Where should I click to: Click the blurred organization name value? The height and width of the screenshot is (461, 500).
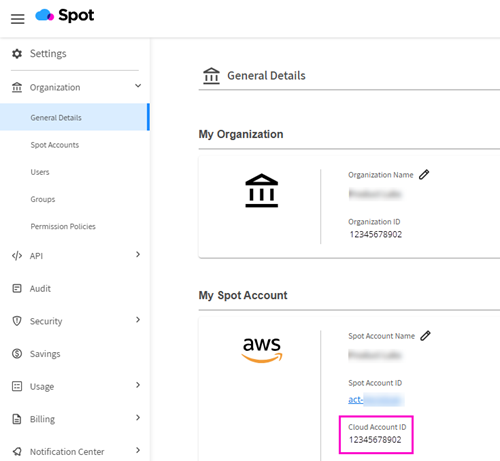[375, 194]
